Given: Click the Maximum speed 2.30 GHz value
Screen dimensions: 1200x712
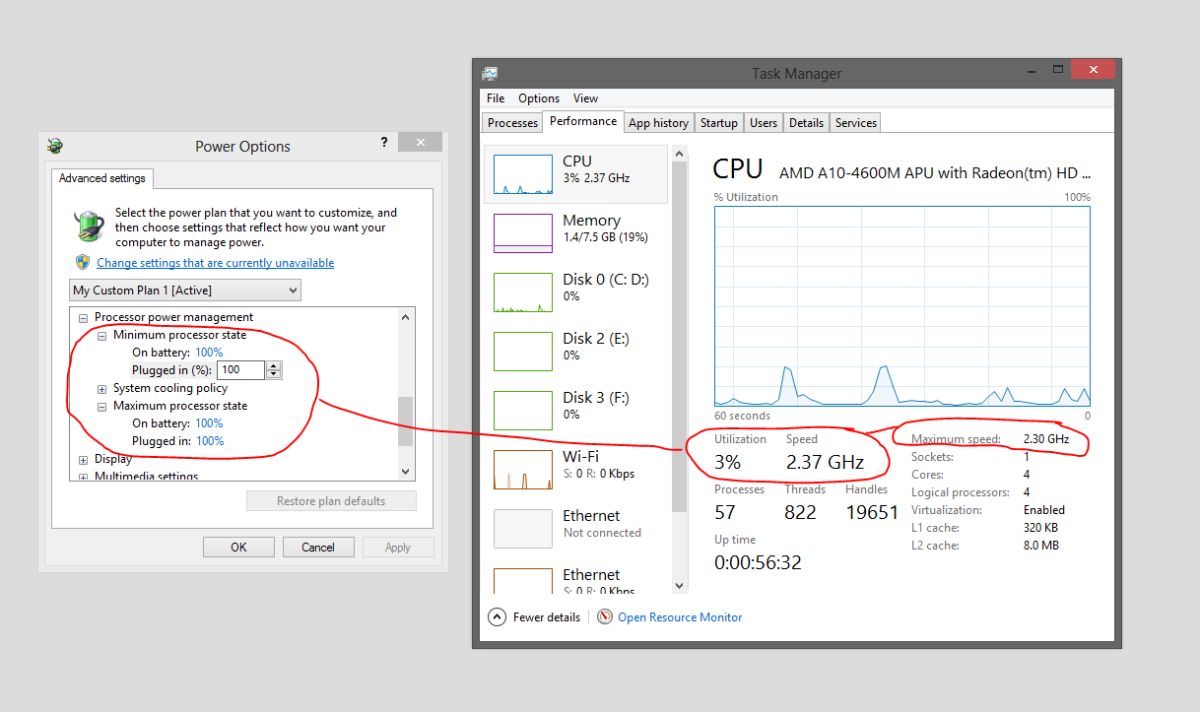Looking at the screenshot, I should (1046, 439).
